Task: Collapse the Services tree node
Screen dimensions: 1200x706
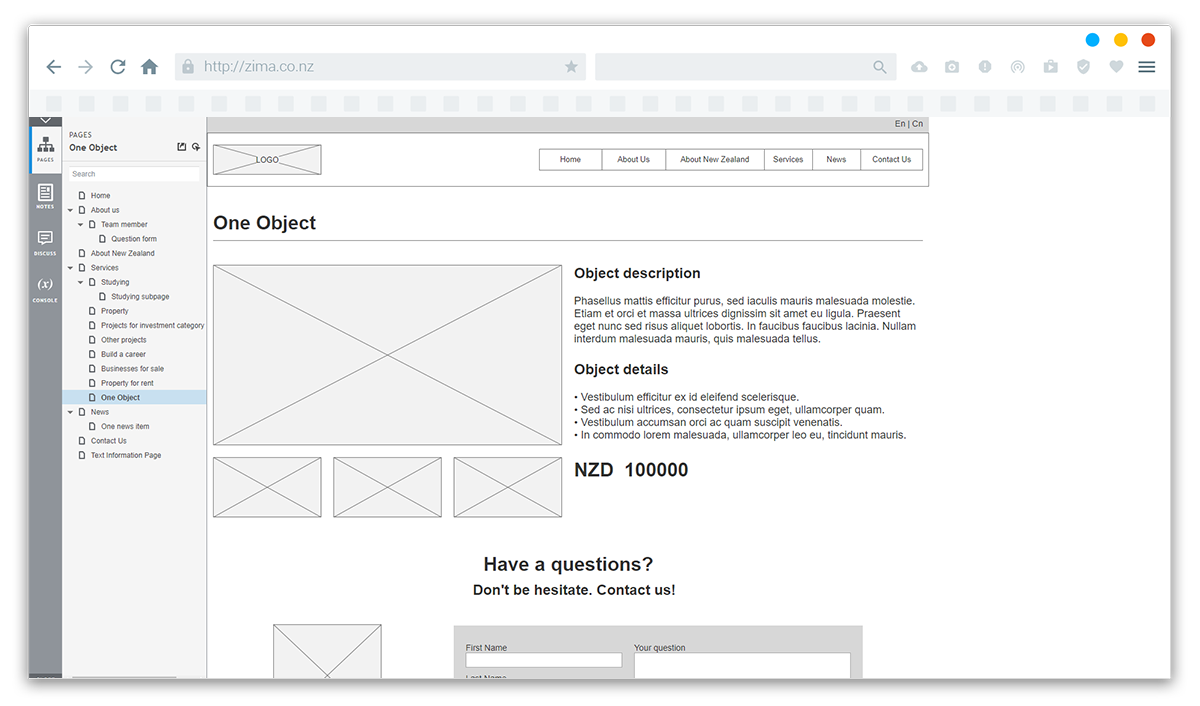Action: pos(70,268)
